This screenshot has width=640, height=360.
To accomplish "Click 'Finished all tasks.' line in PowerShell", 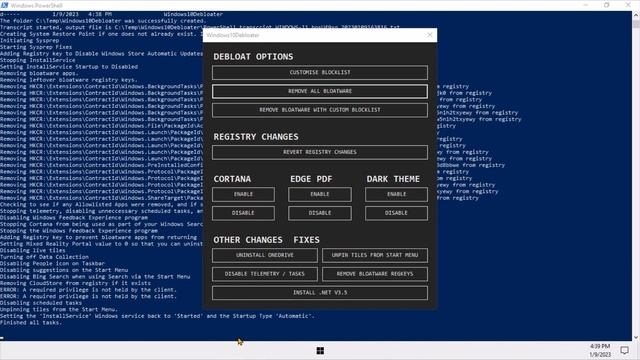I will pos(31,322).
